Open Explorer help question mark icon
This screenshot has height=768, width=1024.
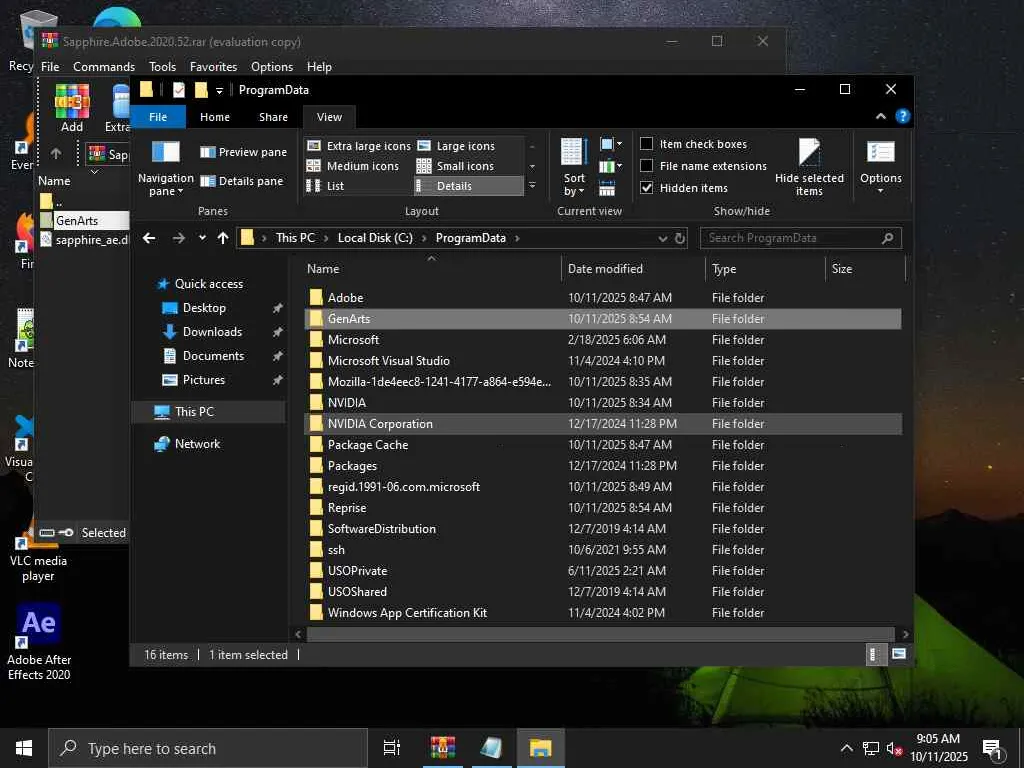903,116
